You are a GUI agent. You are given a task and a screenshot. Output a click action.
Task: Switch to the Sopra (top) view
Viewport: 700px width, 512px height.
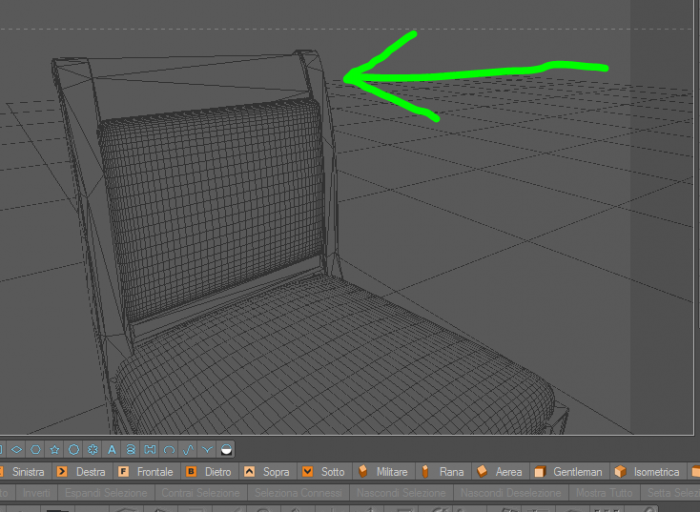(268, 472)
